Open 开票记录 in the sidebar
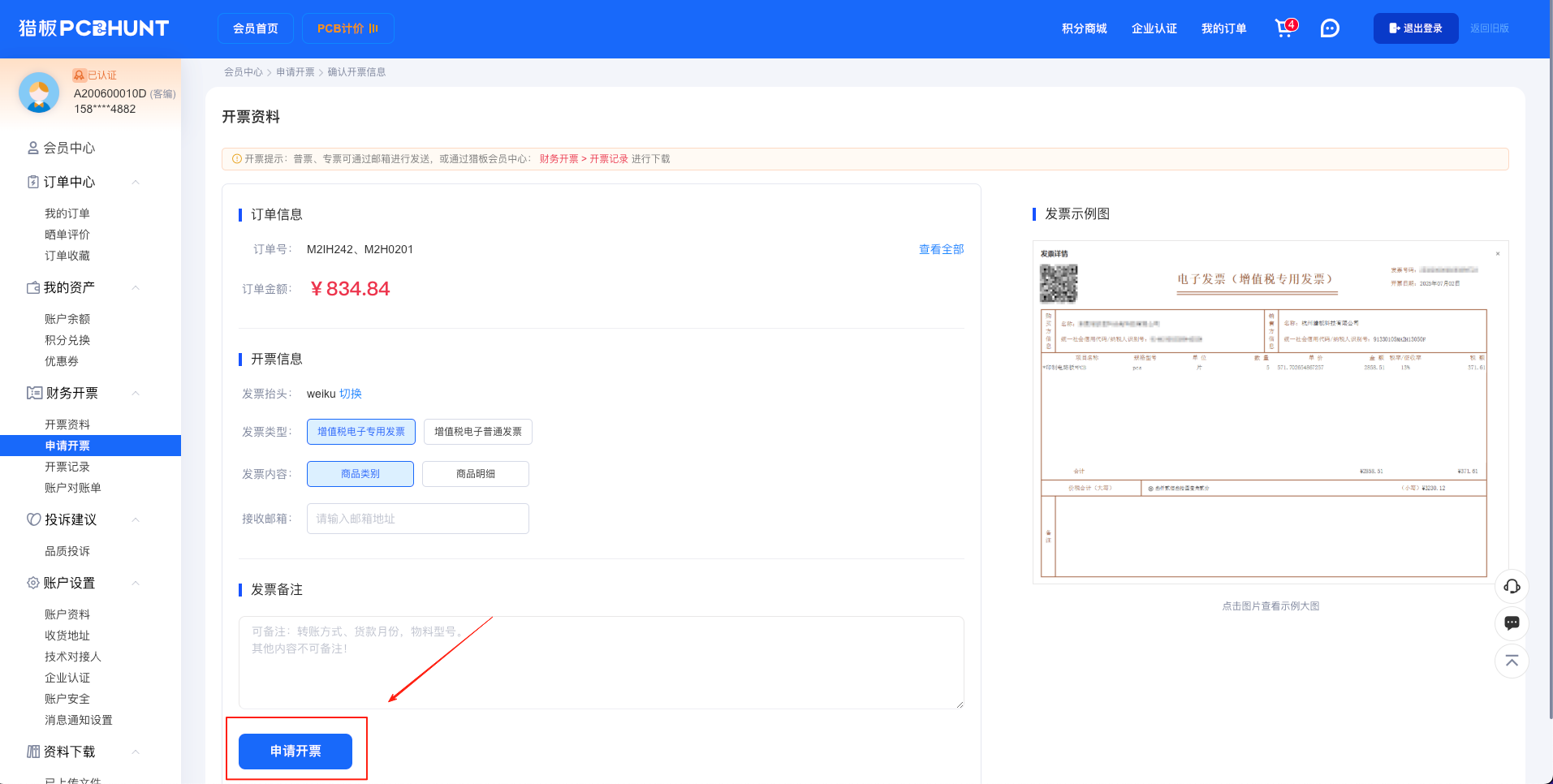The width and height of the screenshot is (1553, 784). coord(67,467)
